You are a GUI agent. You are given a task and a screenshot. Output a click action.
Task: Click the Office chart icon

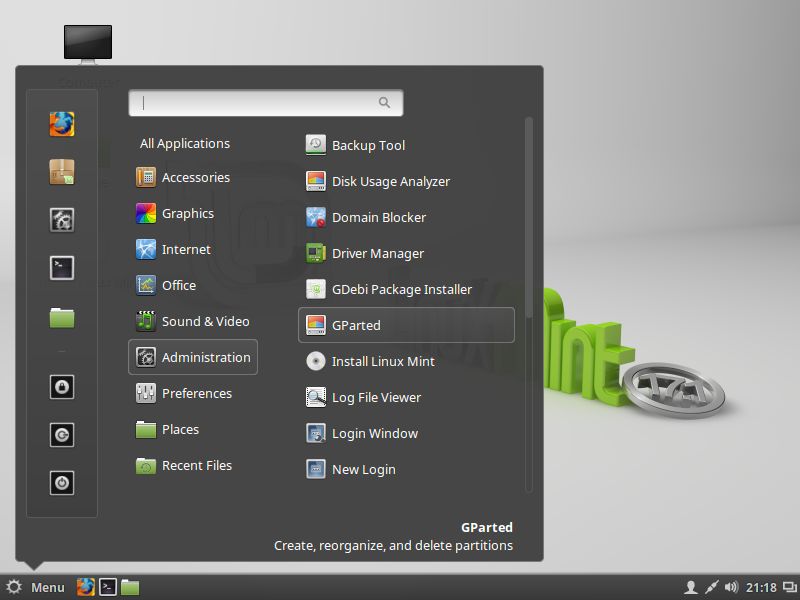coord(146,285)
